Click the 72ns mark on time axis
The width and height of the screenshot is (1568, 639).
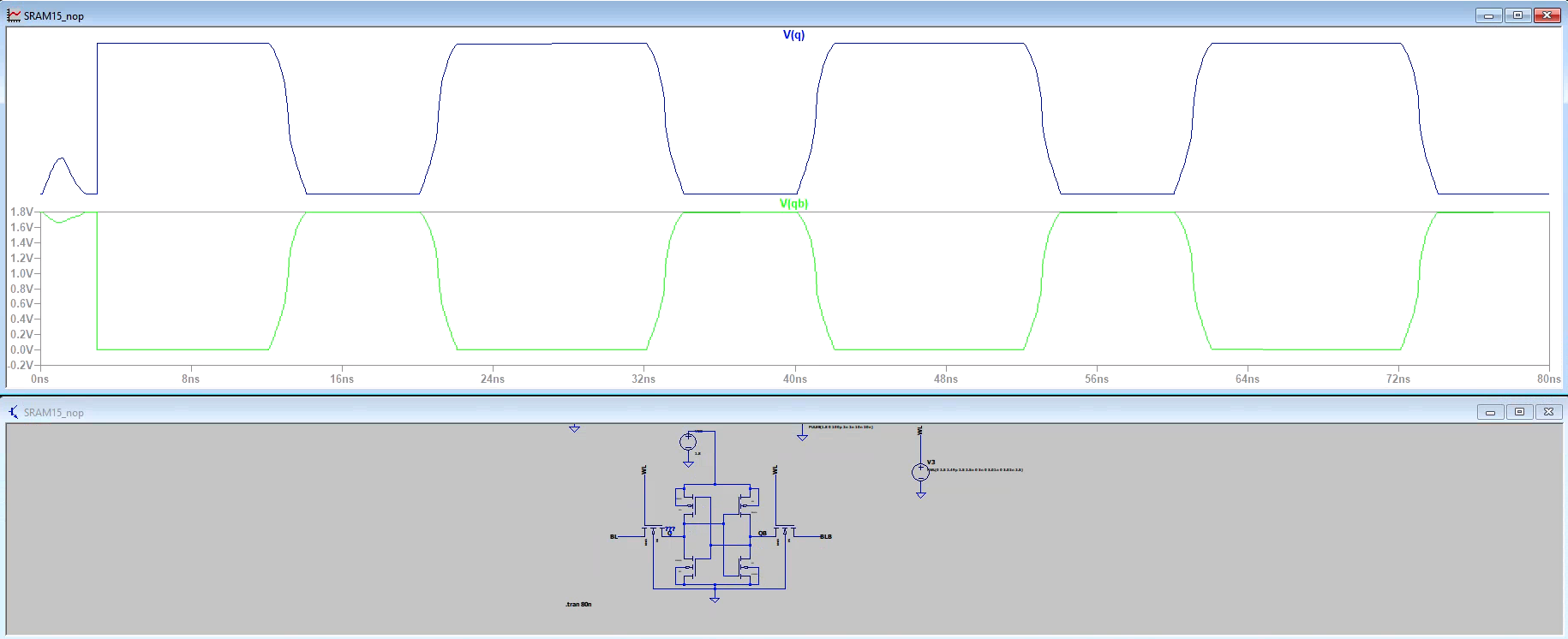tap(1397, 379)
